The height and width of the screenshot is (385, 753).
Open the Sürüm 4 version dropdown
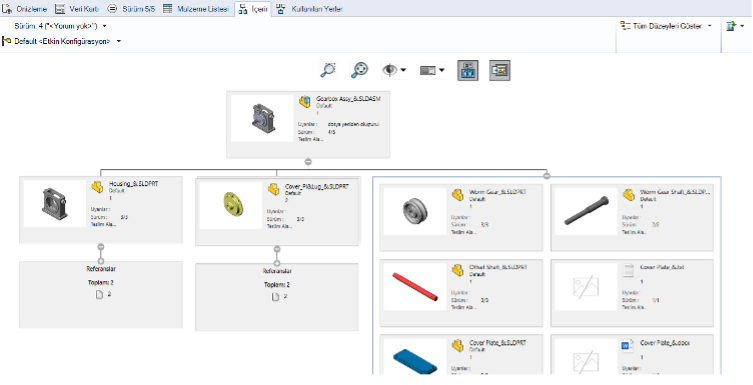[61, 26]
